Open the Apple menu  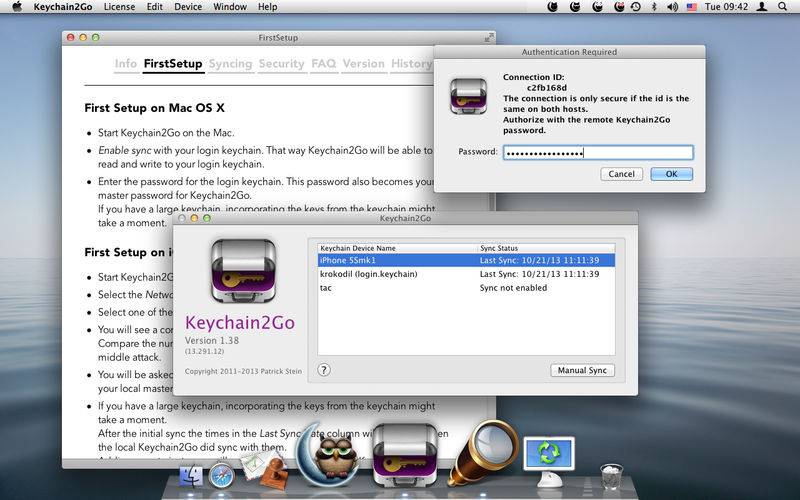point(17,7)
